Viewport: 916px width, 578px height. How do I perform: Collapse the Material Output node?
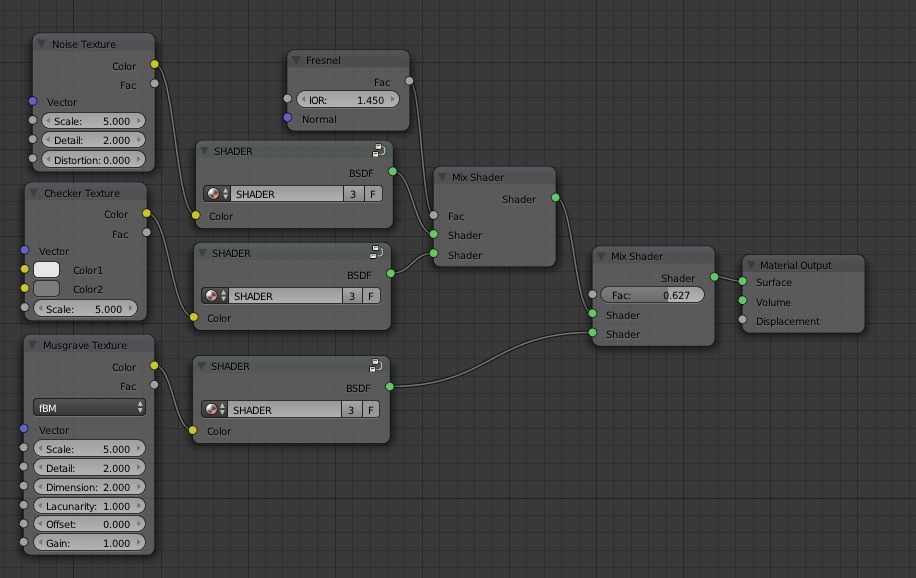point(751,265)
